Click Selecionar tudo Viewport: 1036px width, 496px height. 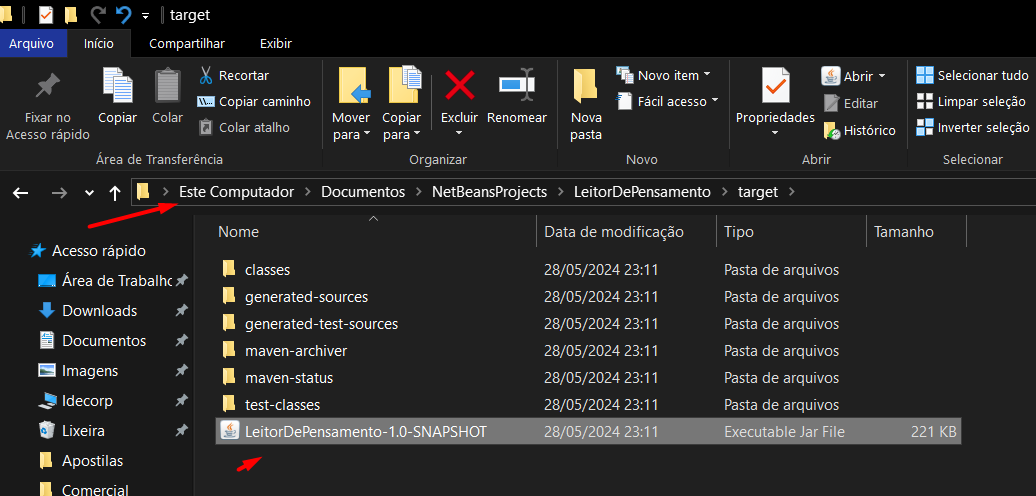pos(972,75)
